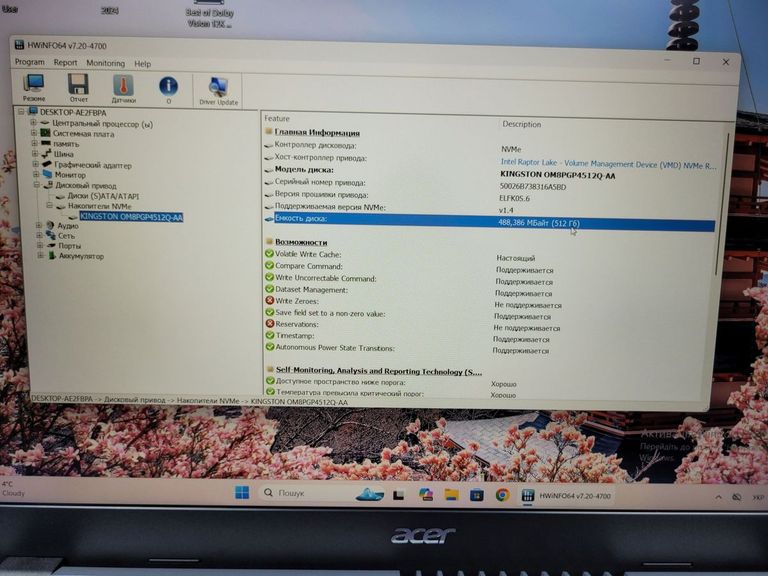Select Аудио in tree
This screenshot has width=768, height=576.
[68, 226]
